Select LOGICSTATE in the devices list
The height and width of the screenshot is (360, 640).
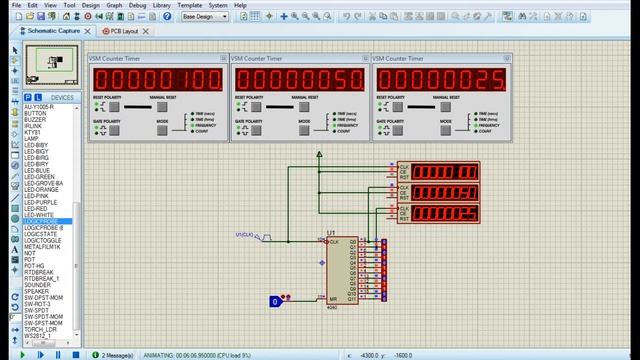(40, 234)
